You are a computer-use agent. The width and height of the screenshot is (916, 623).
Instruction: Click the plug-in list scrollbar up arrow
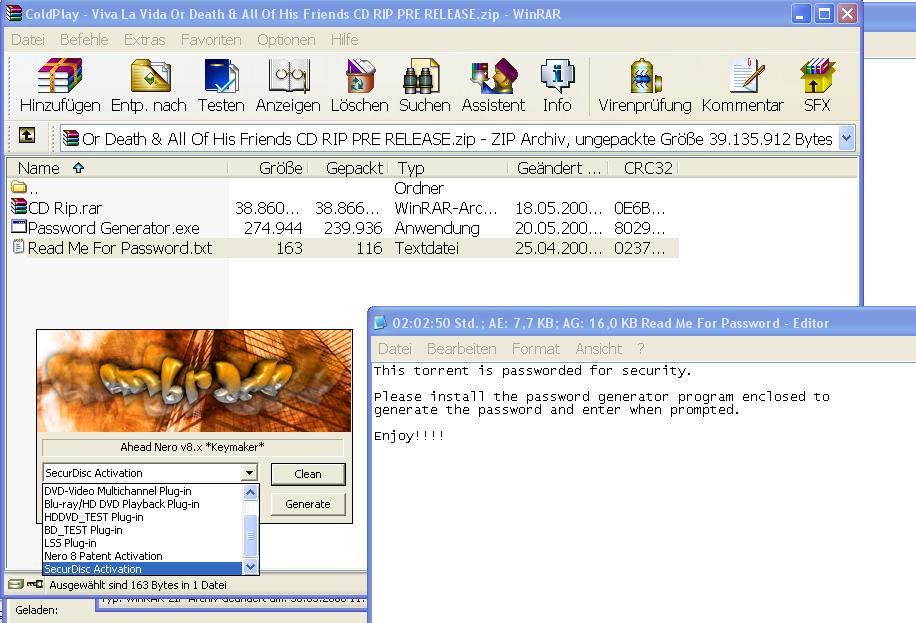[x=251, y=492]
